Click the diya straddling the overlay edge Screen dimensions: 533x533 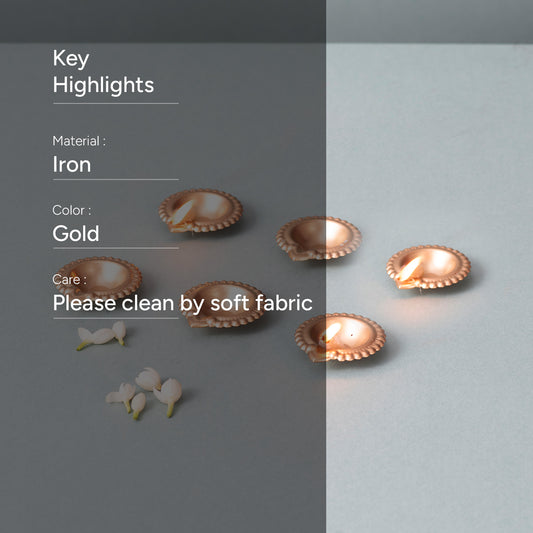(x=319, y=238)
